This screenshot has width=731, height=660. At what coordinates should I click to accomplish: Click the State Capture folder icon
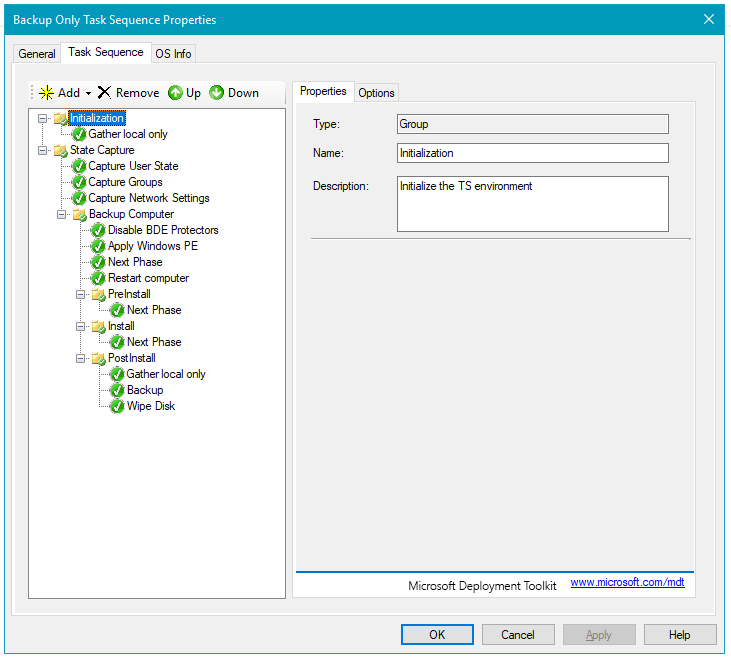click(x=60, y=150)
